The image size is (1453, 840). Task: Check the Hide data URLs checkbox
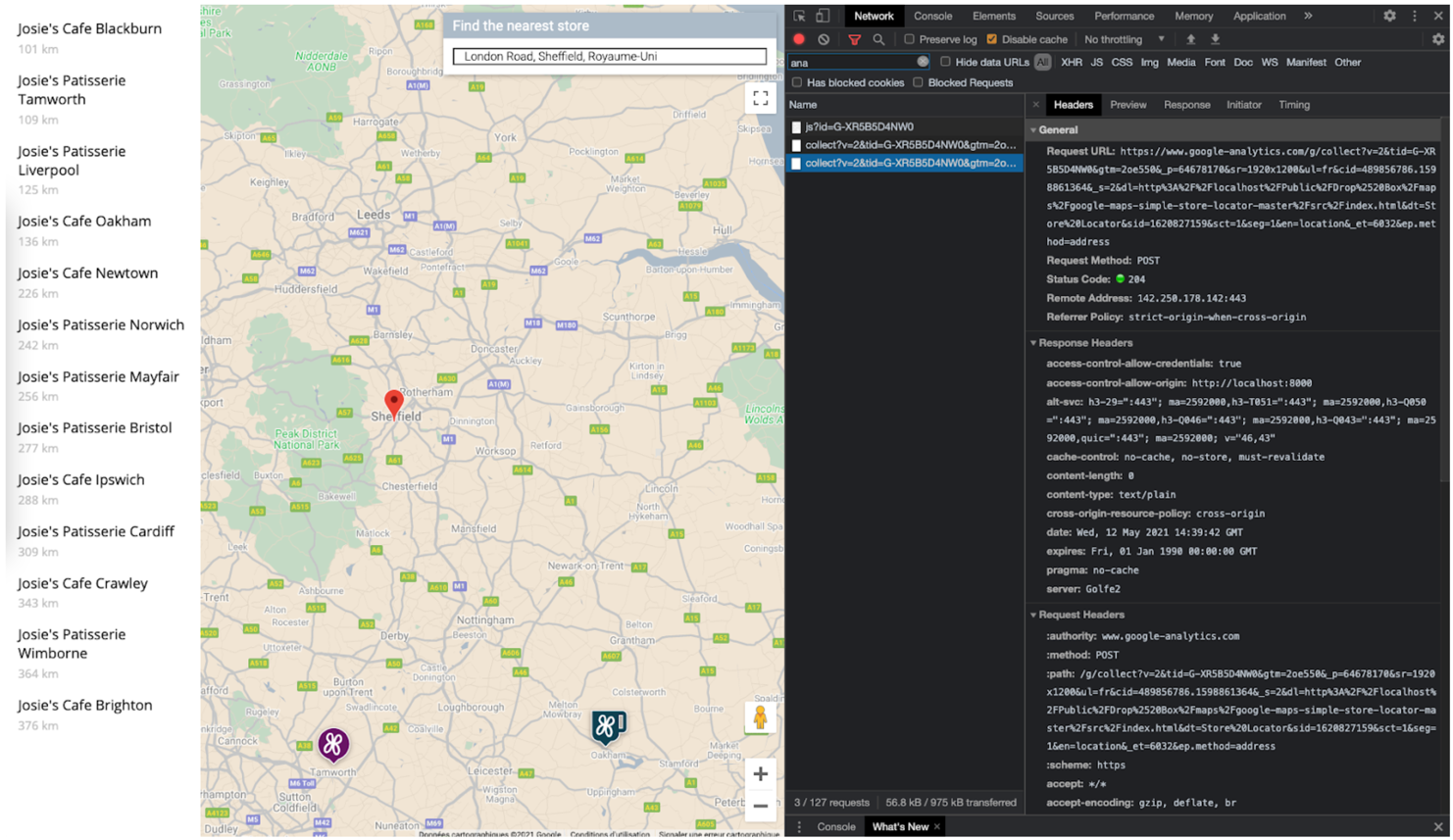[945, 62]
